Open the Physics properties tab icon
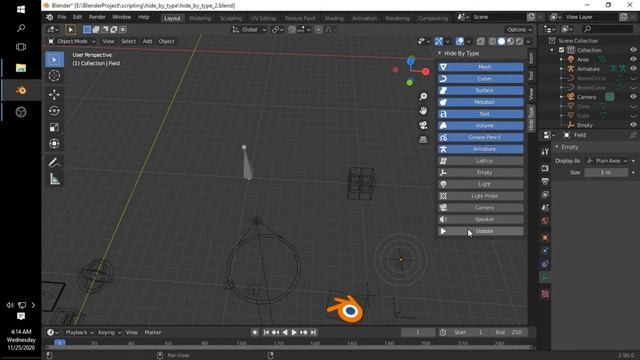640x360 pixels. tap(545, 251)
